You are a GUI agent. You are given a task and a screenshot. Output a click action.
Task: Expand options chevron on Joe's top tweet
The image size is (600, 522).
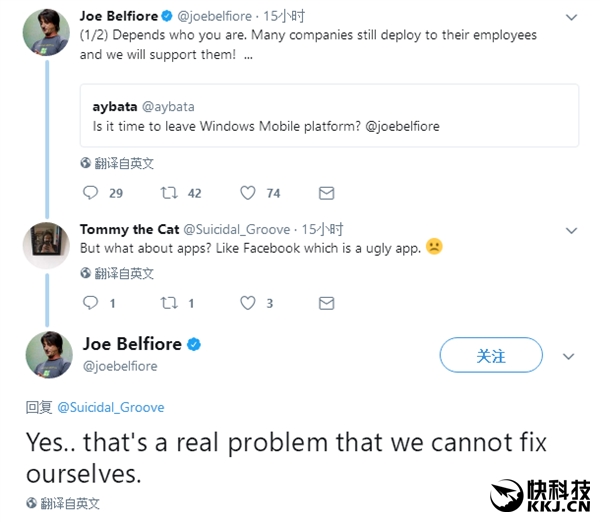[x=570, y=18]
